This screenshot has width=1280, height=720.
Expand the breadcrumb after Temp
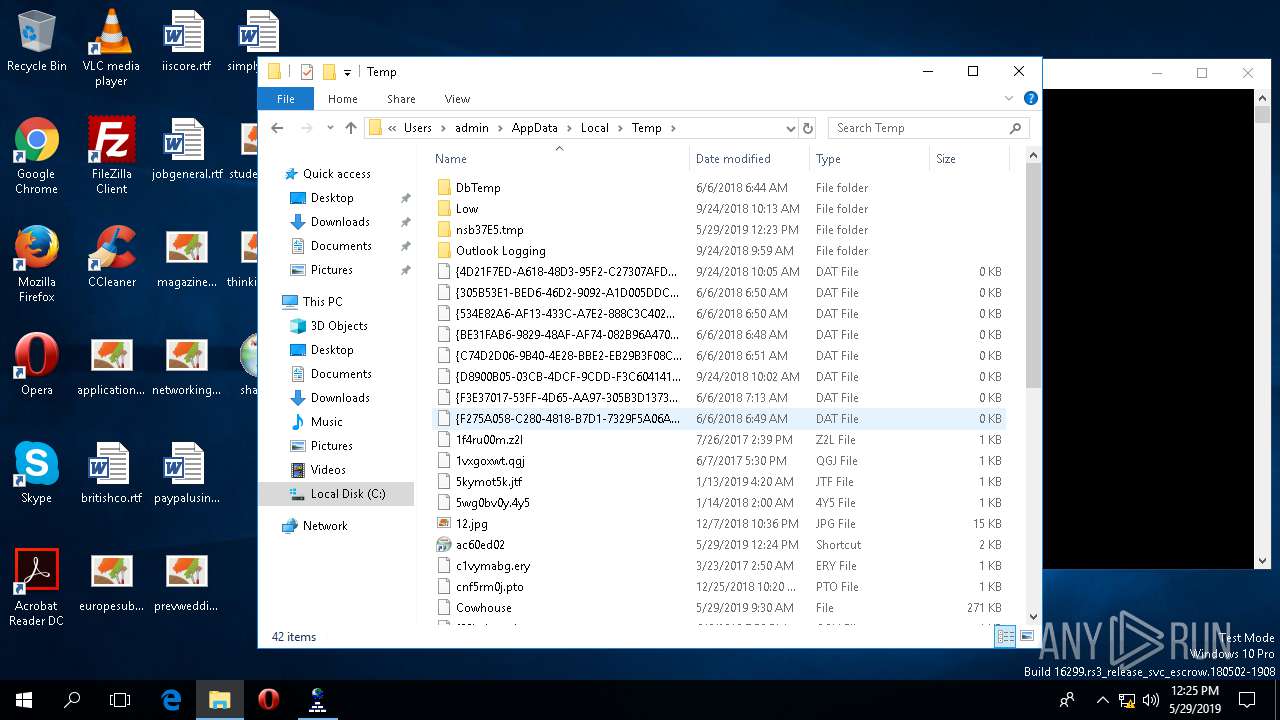[x=673, y=128]
